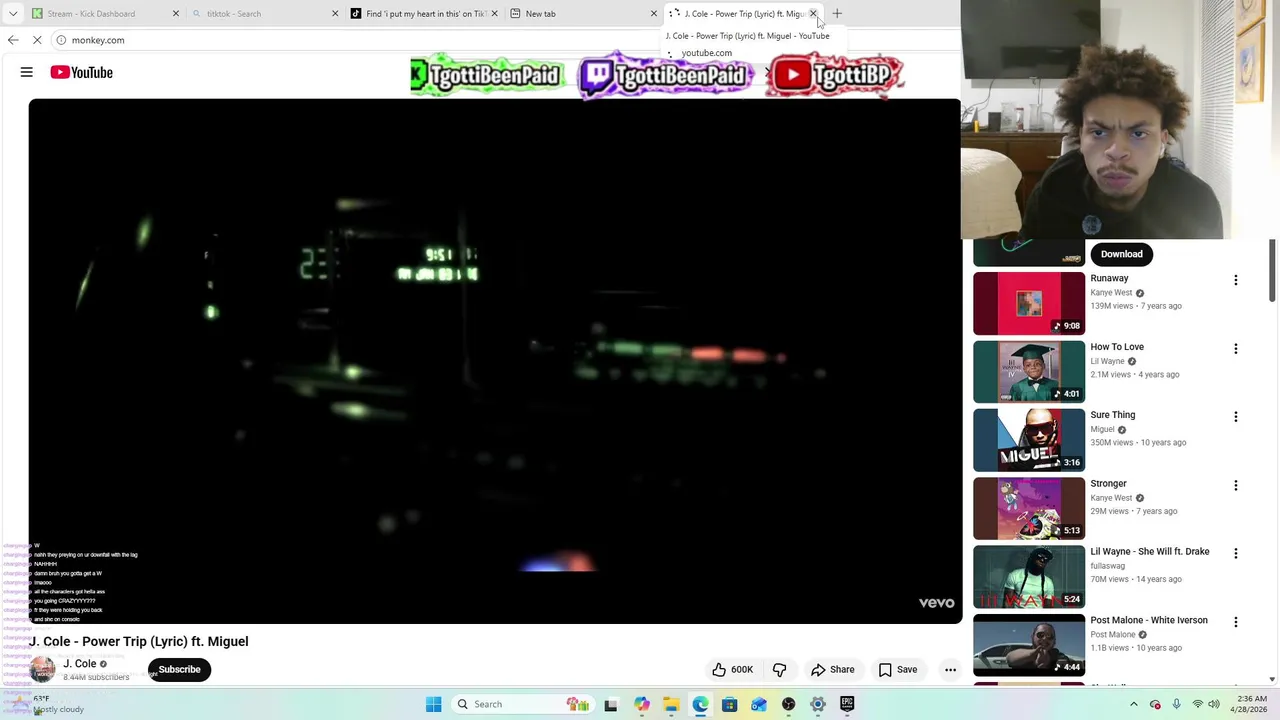1280x720 pixels.
Task: Open the tab search dropdown arrow
Action: tap(13, 14)
